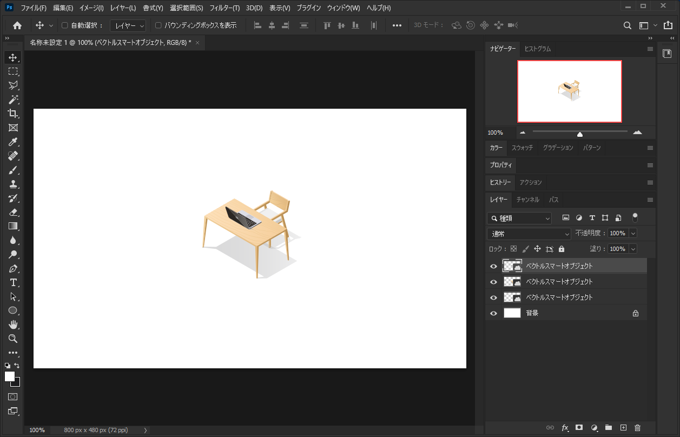This screenshot has height=437, width=680.
Task: Switch to the ヒストグラム tab
Action: (537, 49)
